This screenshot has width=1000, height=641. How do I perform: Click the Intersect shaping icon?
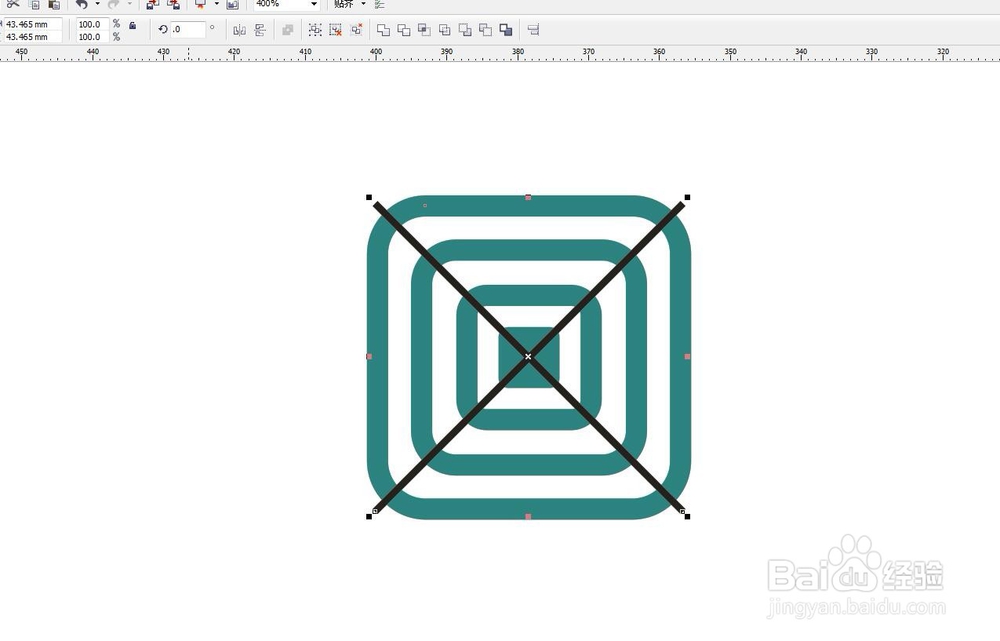pos(424,30)
